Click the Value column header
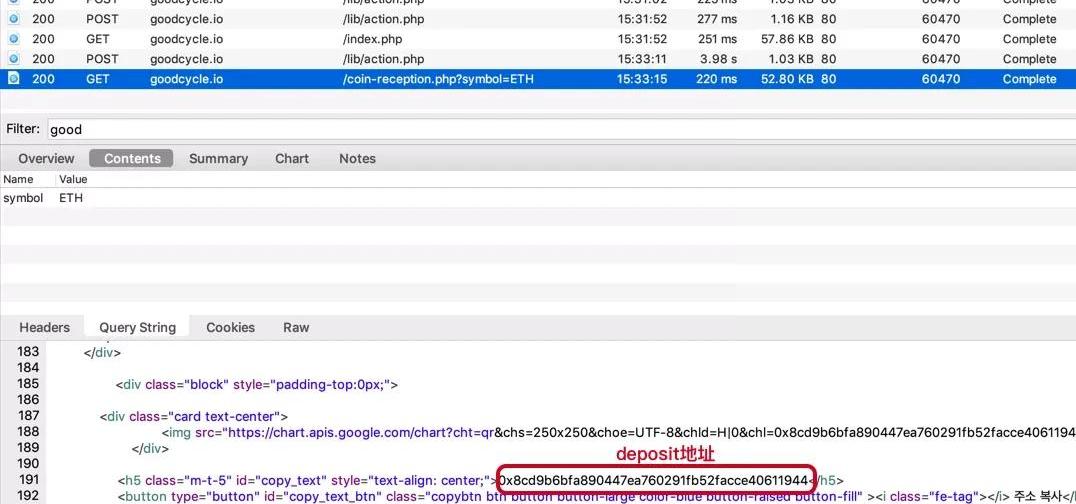 [73, 179]
